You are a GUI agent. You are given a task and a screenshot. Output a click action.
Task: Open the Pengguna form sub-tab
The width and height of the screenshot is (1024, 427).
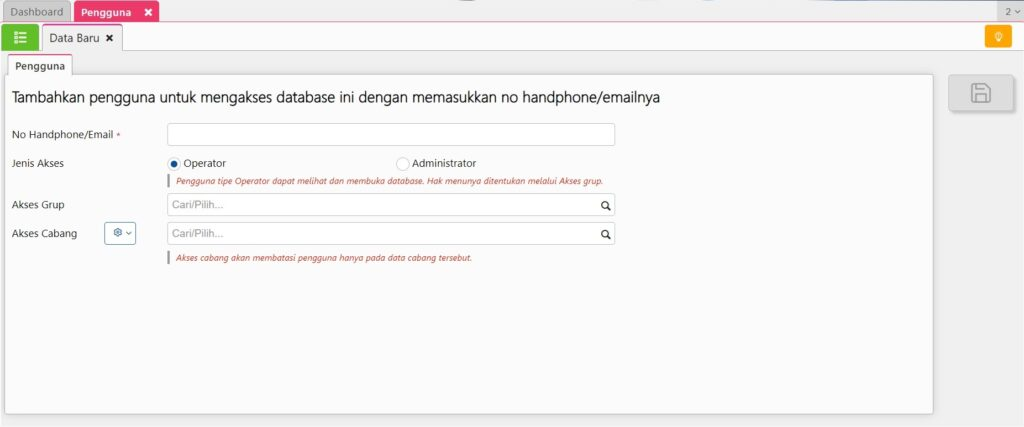tap(40, 66)
